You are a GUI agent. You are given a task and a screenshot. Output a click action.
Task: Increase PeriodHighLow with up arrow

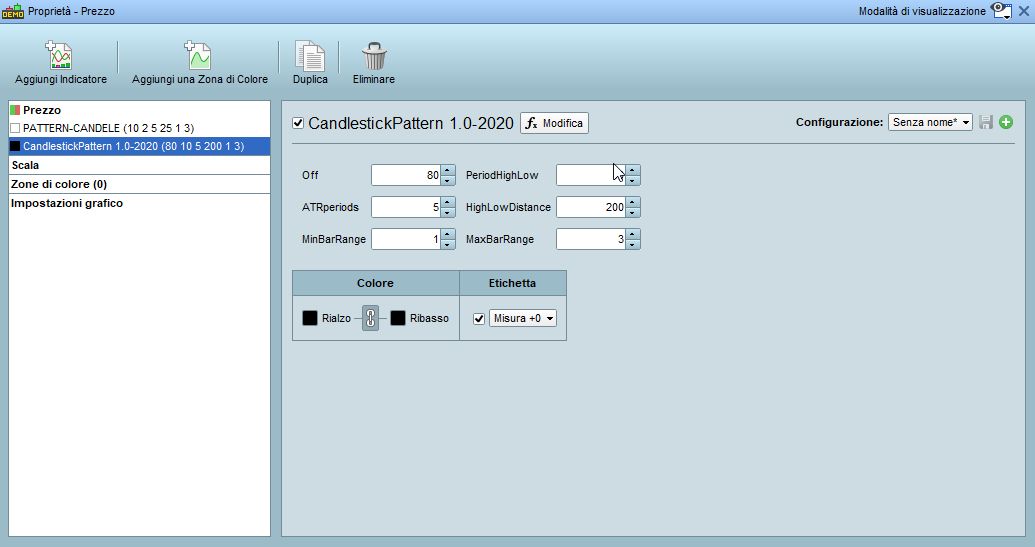(632, 170)
